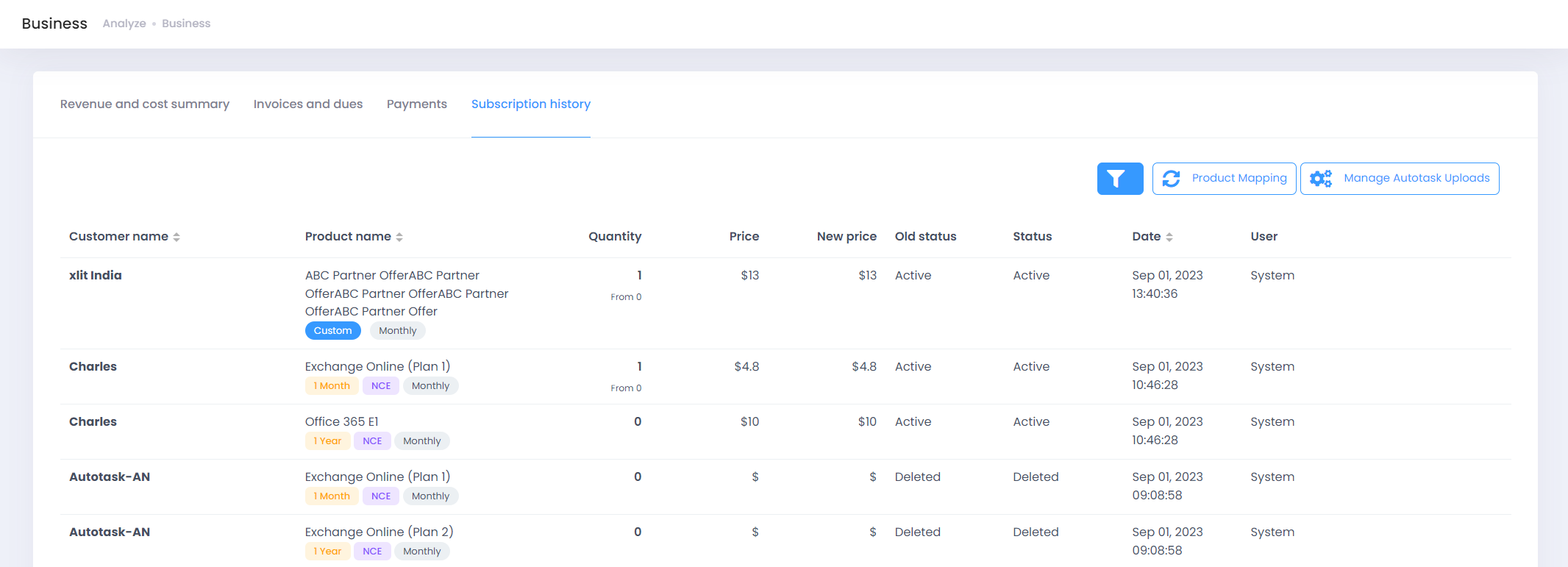Select Charles in Office 365 E1 row

(x=93, y=421)
